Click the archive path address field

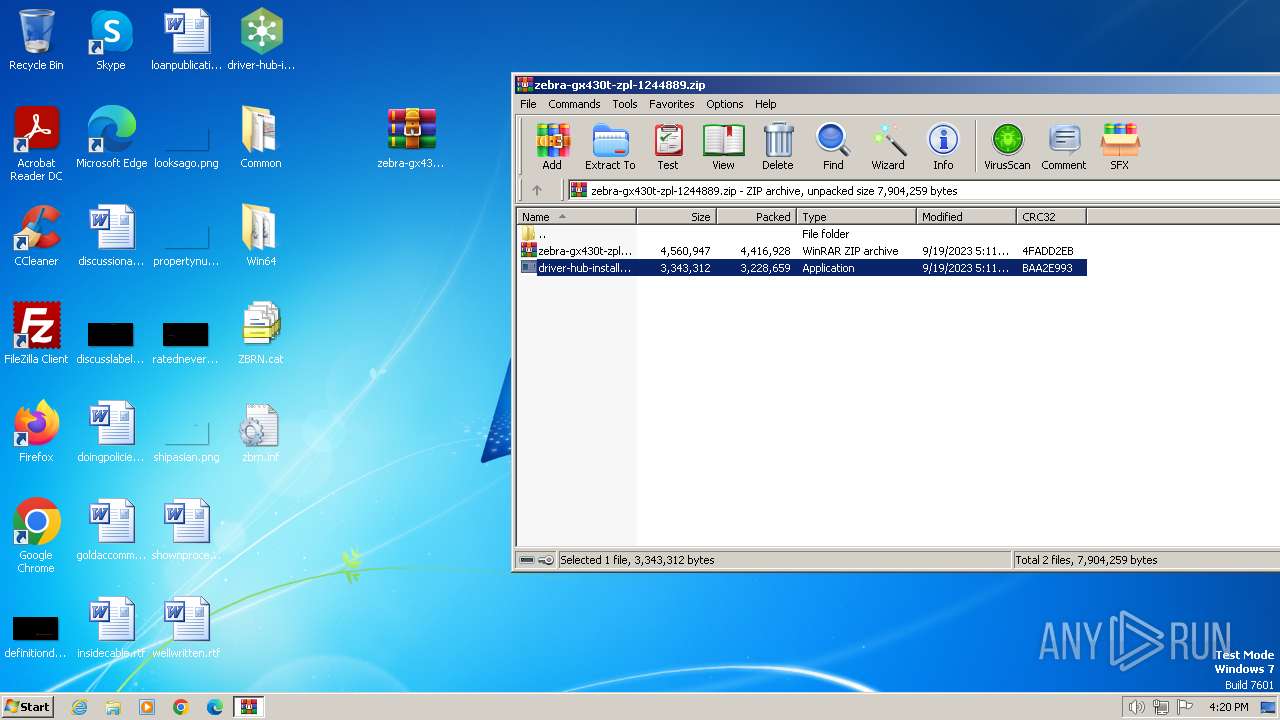(x=924, y=190)
